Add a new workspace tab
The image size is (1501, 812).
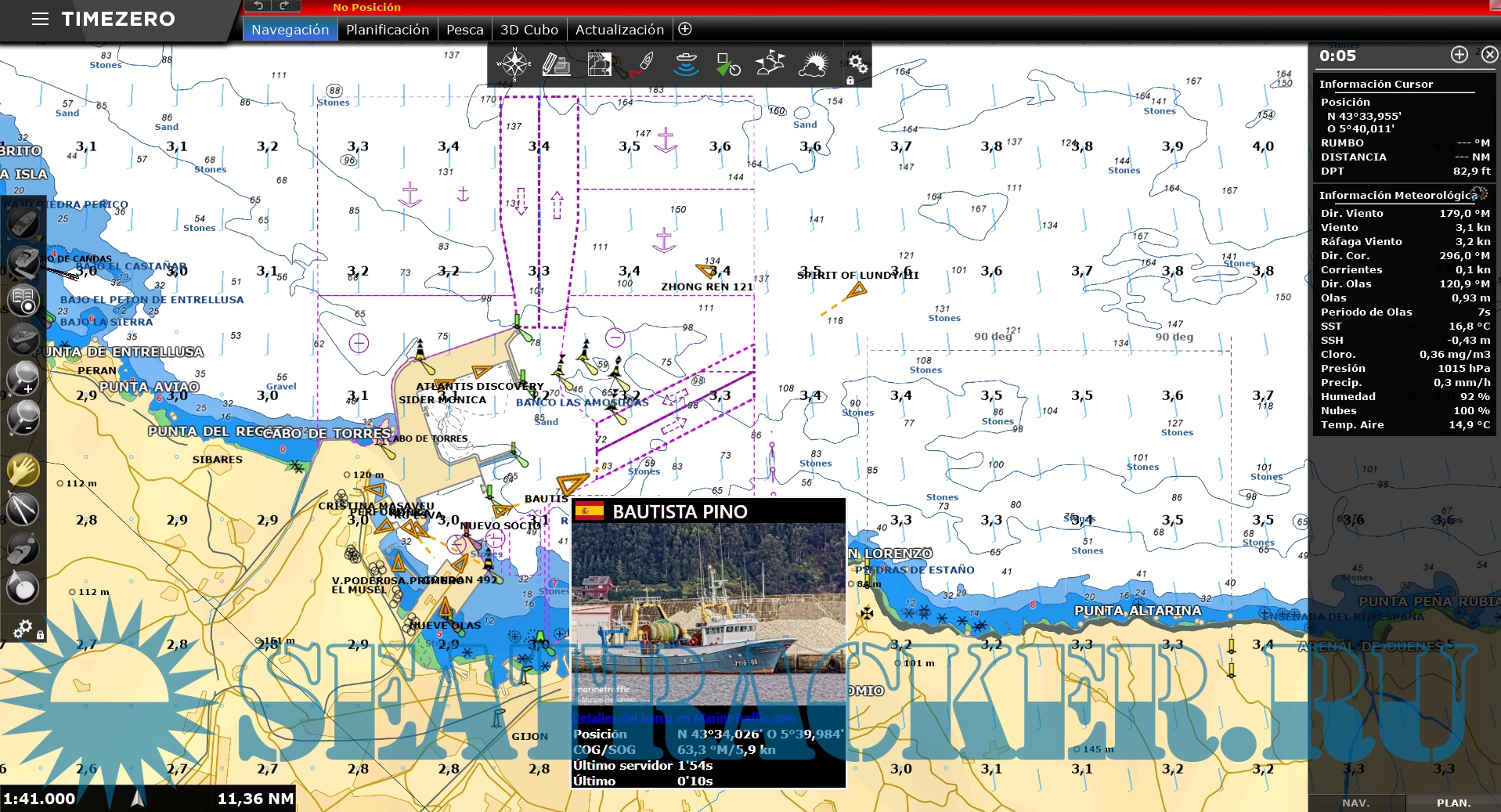(685, 29)
